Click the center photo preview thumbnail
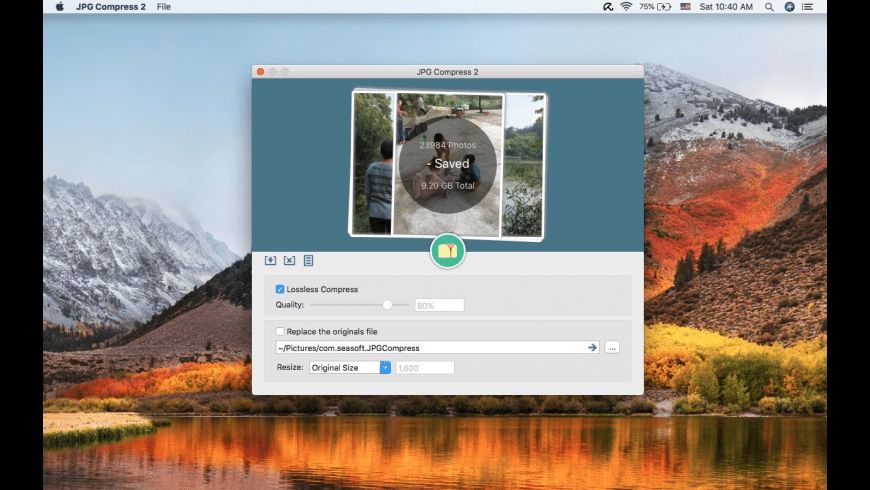This screenshot has height=490, width=870. (448, 164)
